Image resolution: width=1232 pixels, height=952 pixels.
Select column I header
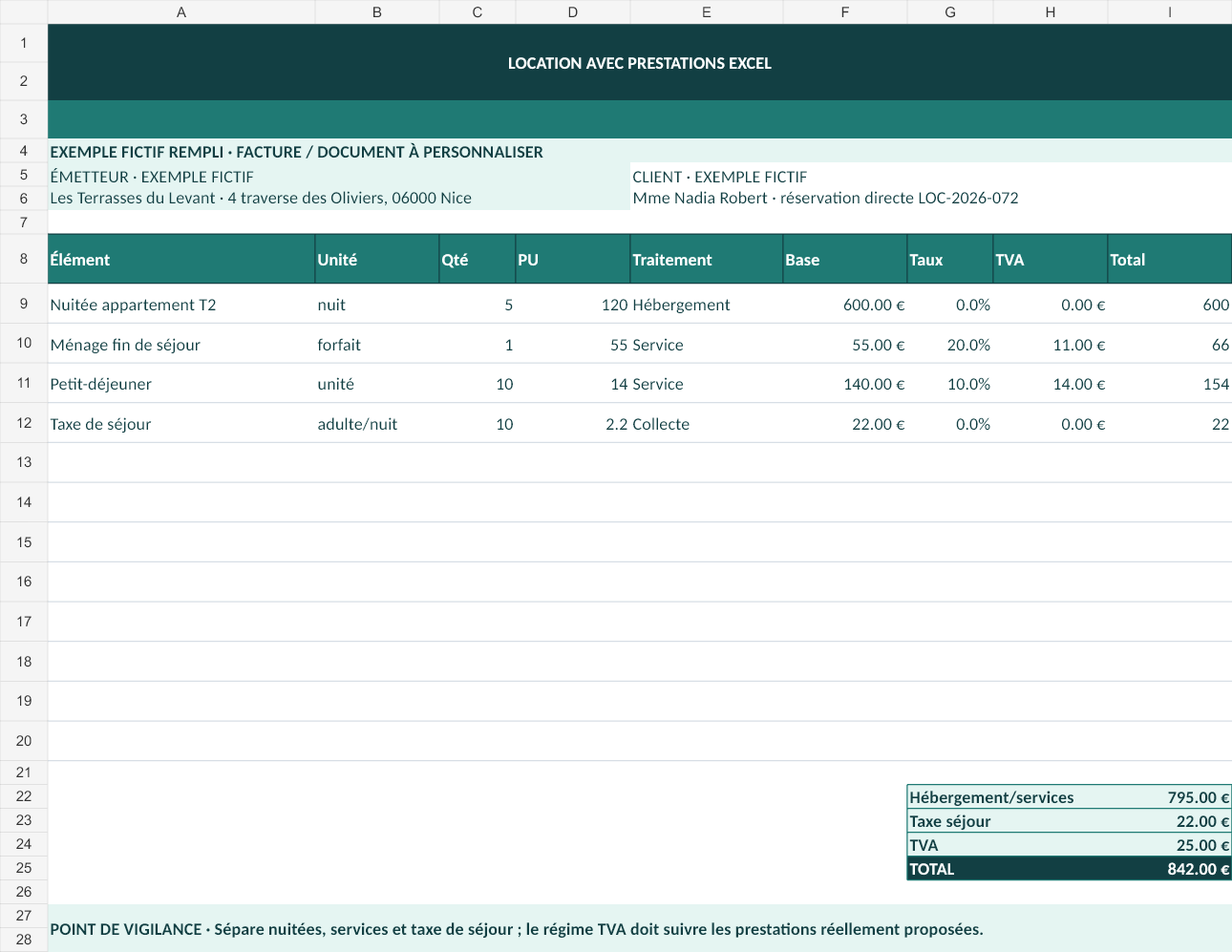(x=1170, y=11)
